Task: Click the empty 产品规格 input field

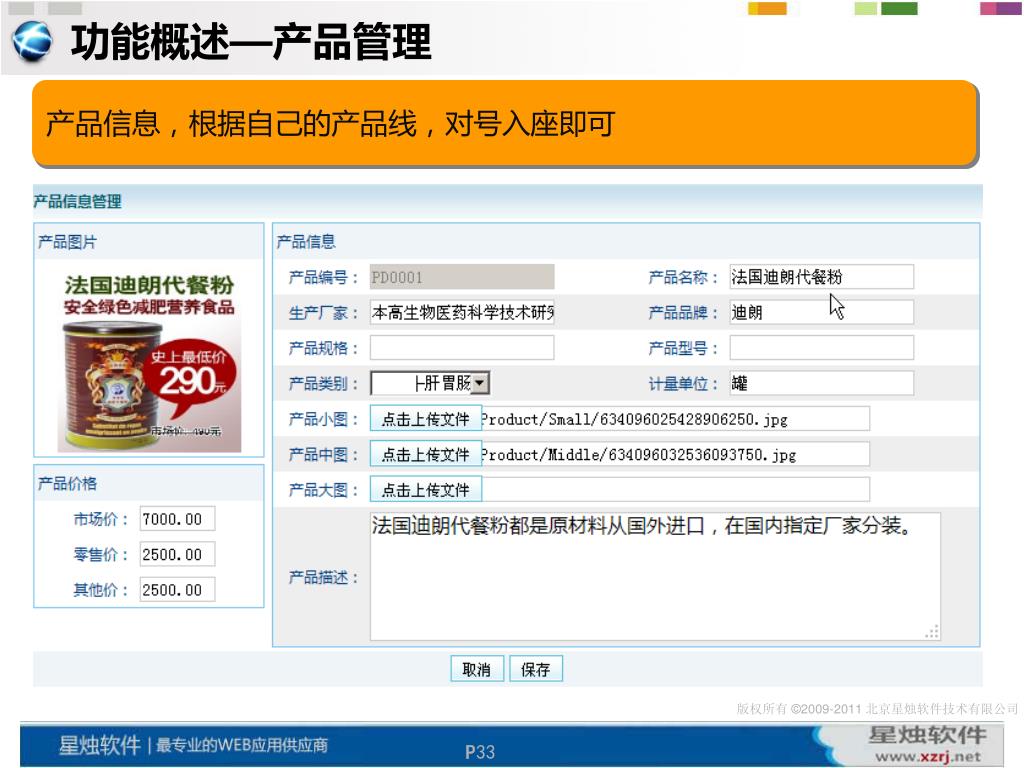Action: (x=462, y=347)
